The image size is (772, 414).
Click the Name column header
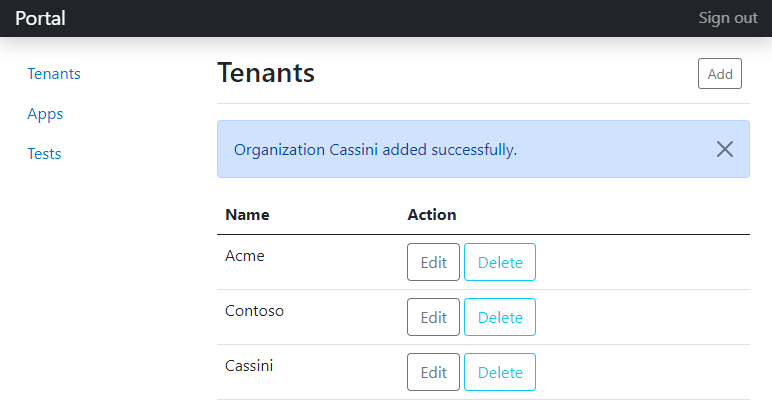(x=247, y=215)
